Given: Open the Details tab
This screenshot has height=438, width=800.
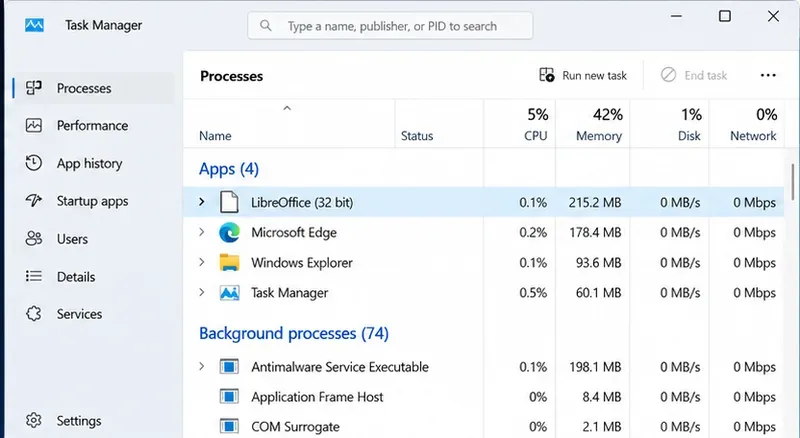Looking at the screenshot, I should tap(94, 277).
